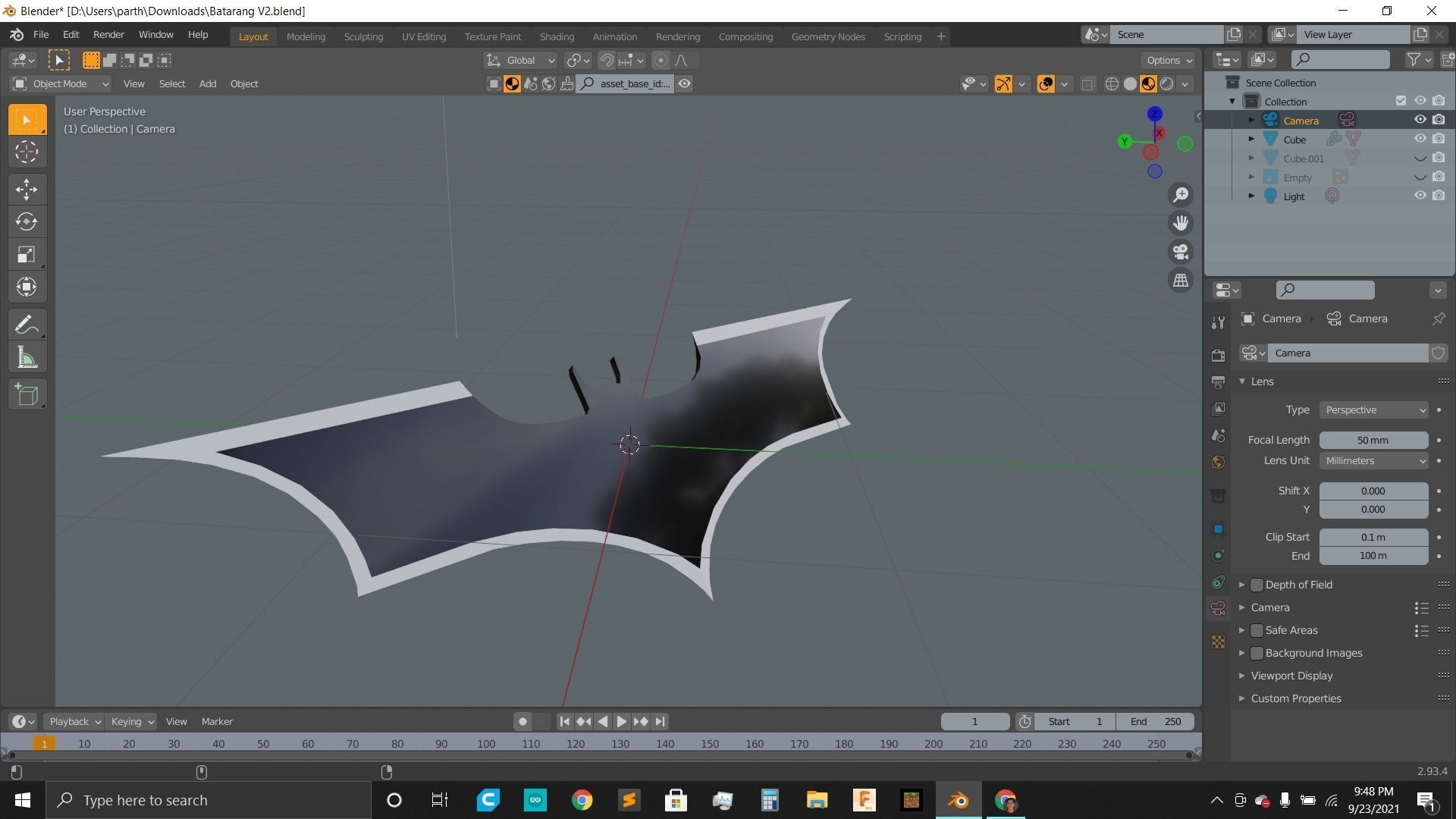Toggle the camera view icon

coord(1181,252)
